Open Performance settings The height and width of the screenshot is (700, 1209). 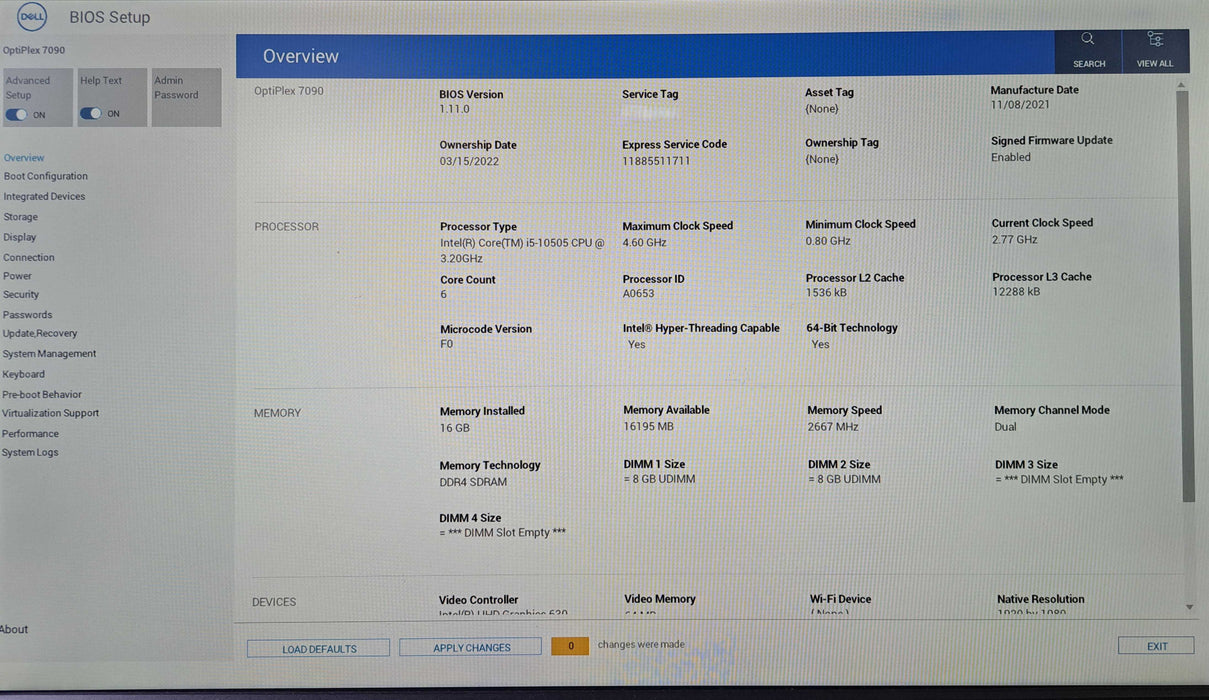click(30, 433)
